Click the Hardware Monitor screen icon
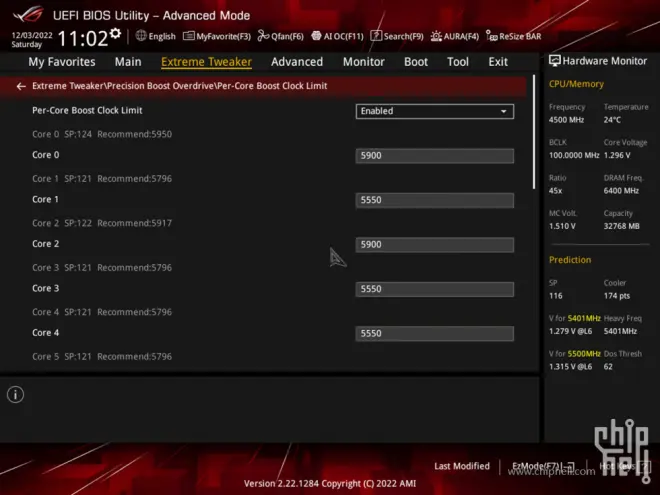Image resolution: width=660 pixels, height=495 pixels. [x=554, y=61]
